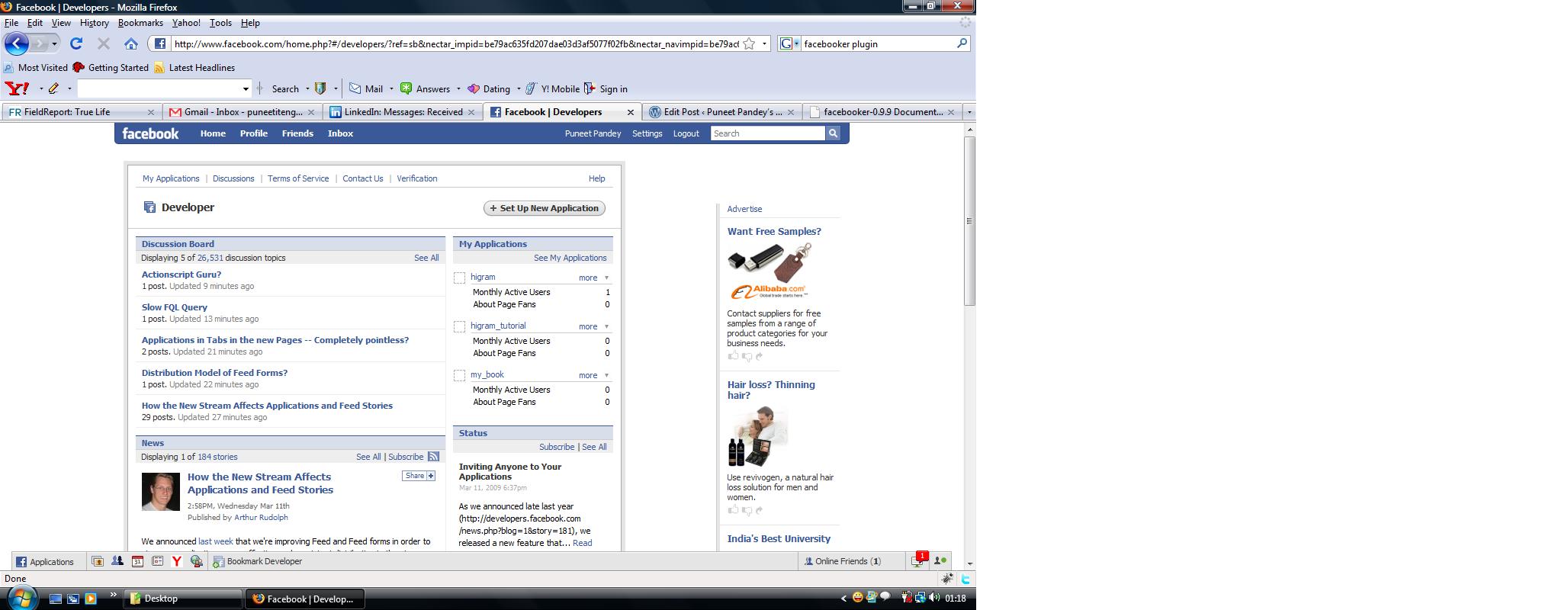This screenshot has width=1568, height=610.
Task: Toggle the Online Friends (1) chat panel
Action: click(x=842, y=561)
